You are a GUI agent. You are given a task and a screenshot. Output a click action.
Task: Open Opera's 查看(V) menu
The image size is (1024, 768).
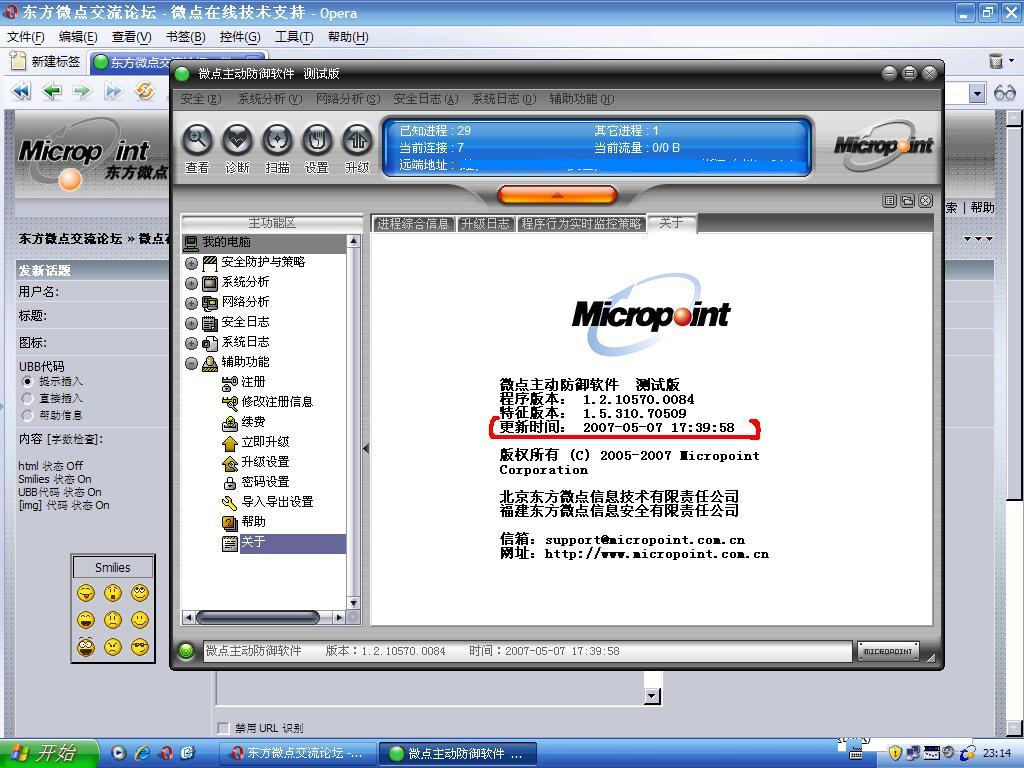(x=131, y=37)
